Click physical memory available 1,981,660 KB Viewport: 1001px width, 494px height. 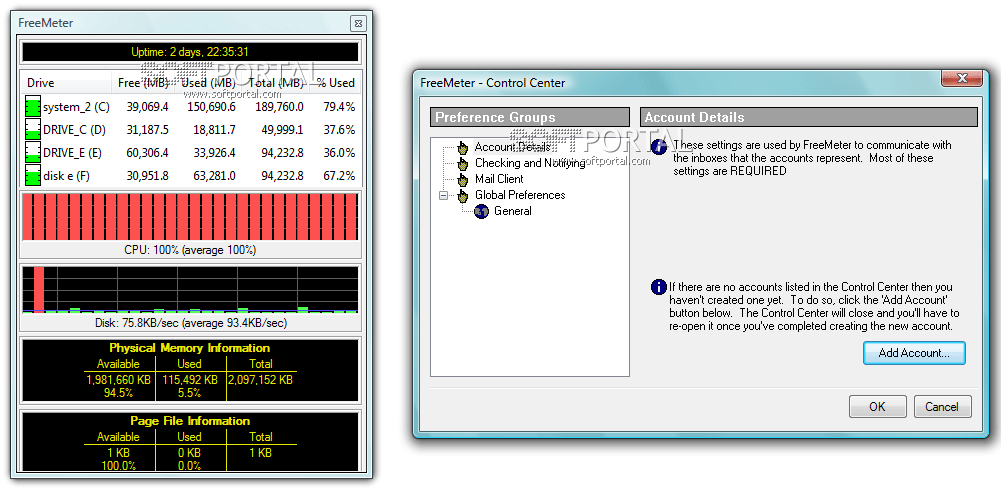coord(118,380)
